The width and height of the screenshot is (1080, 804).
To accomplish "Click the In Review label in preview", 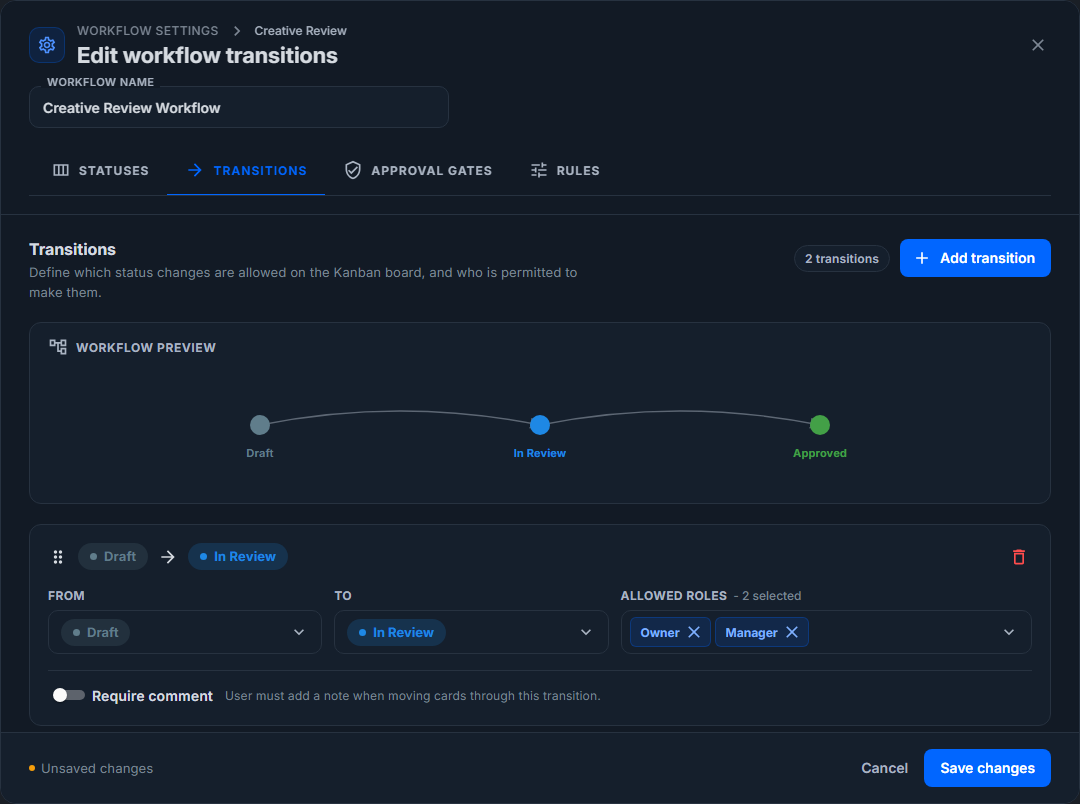I will 539,453.
